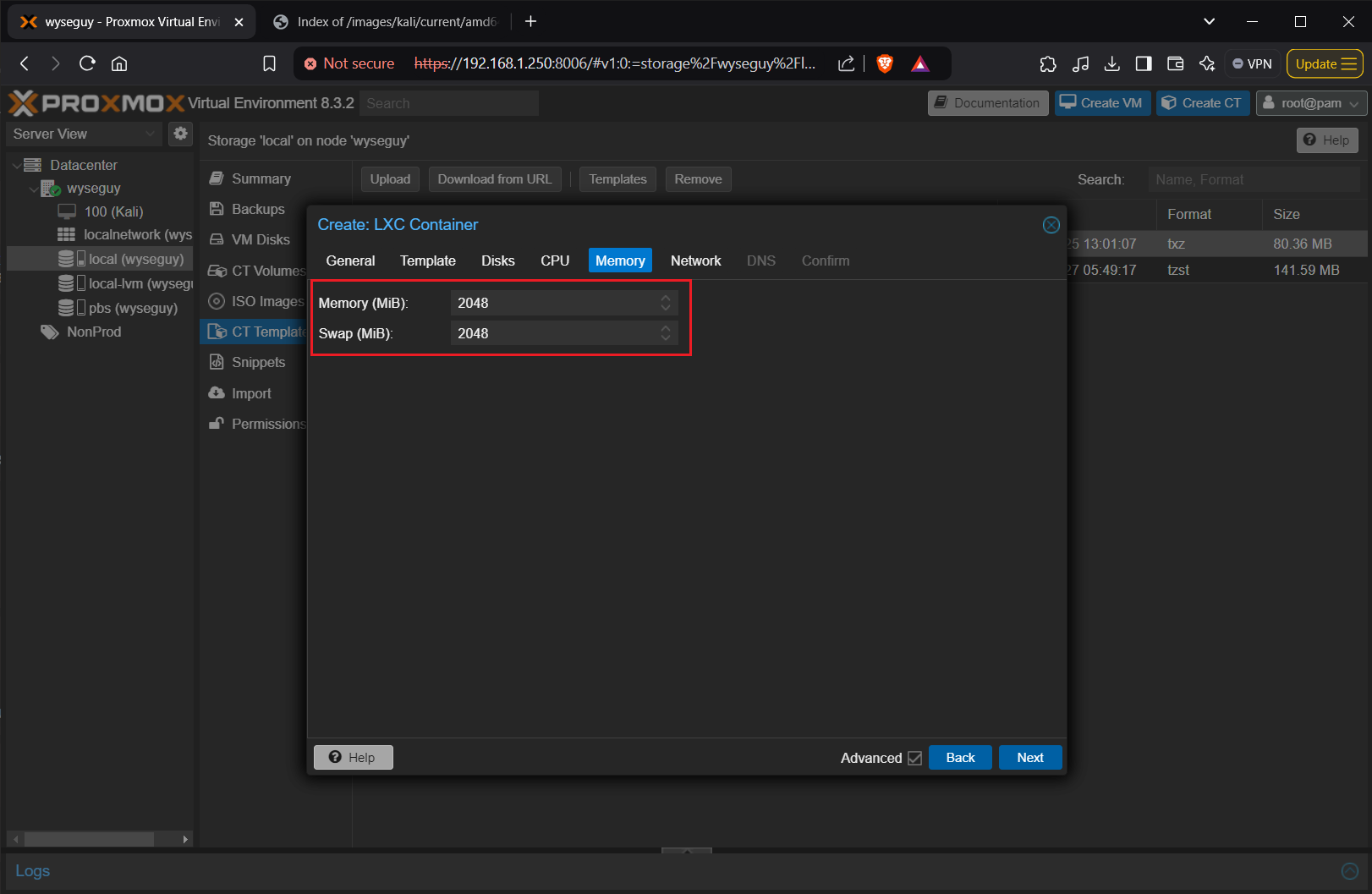Focus the Proxmox Search field
This screenshot has height=894, width=1372.
point(449,103)
